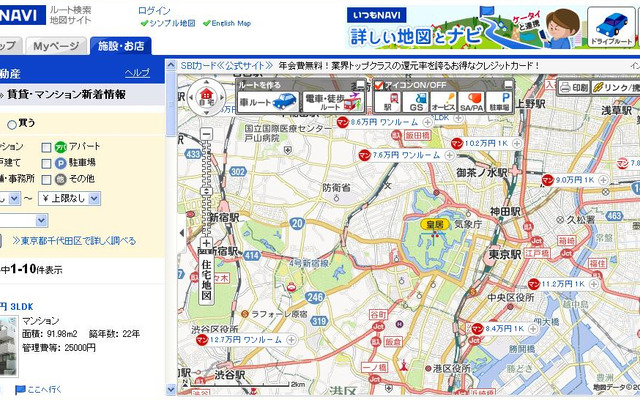Expand plus icon beside 7.6万円 ワンルーム listing
640x400 pixels.
[449, 155]
